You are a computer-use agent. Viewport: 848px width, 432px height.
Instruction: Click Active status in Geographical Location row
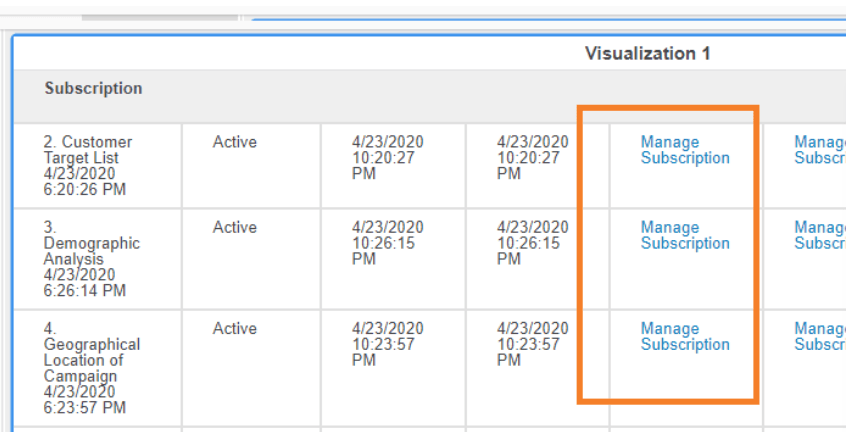[235, 329]
